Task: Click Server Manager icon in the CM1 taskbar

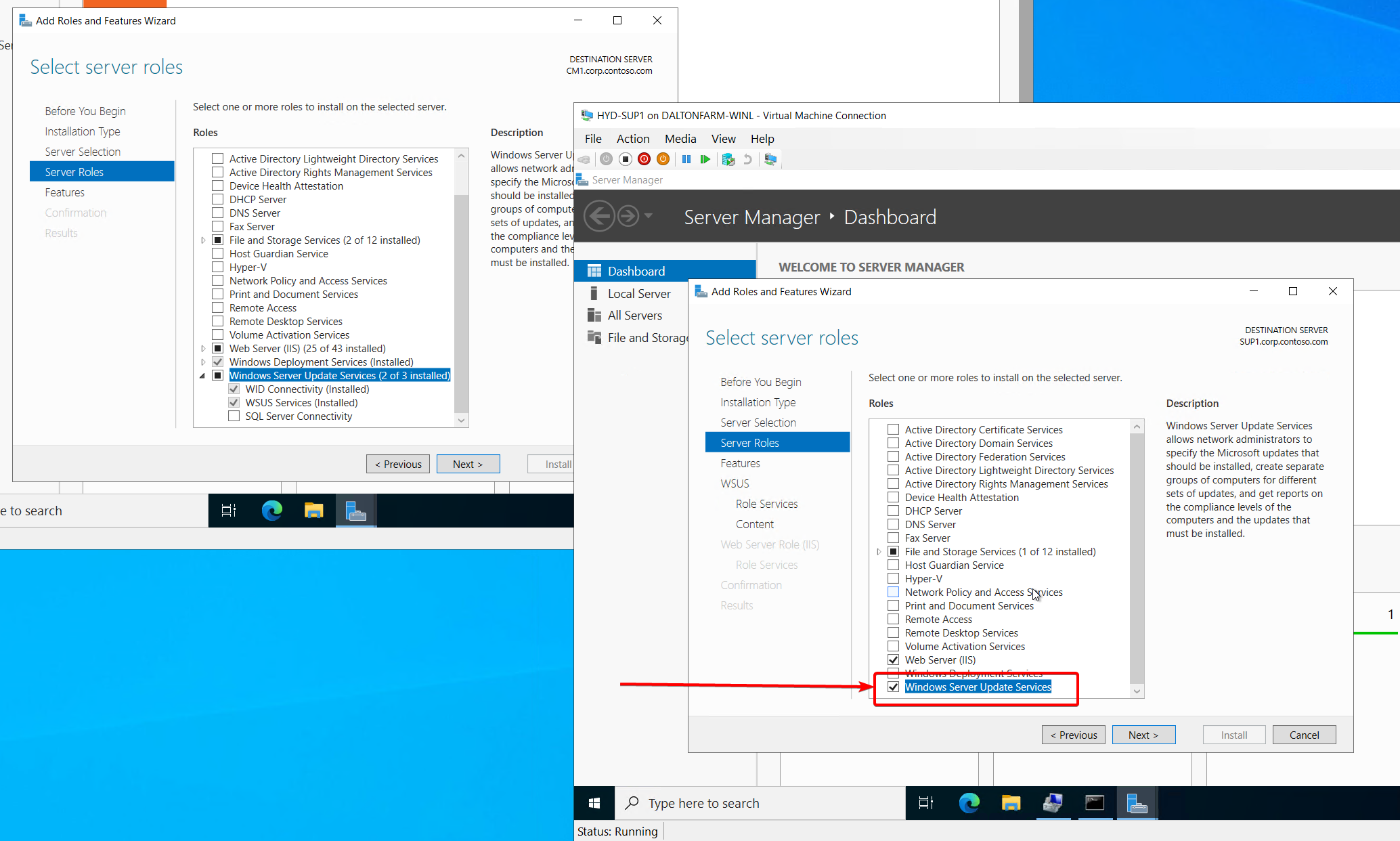Action: tap(356, 511)
